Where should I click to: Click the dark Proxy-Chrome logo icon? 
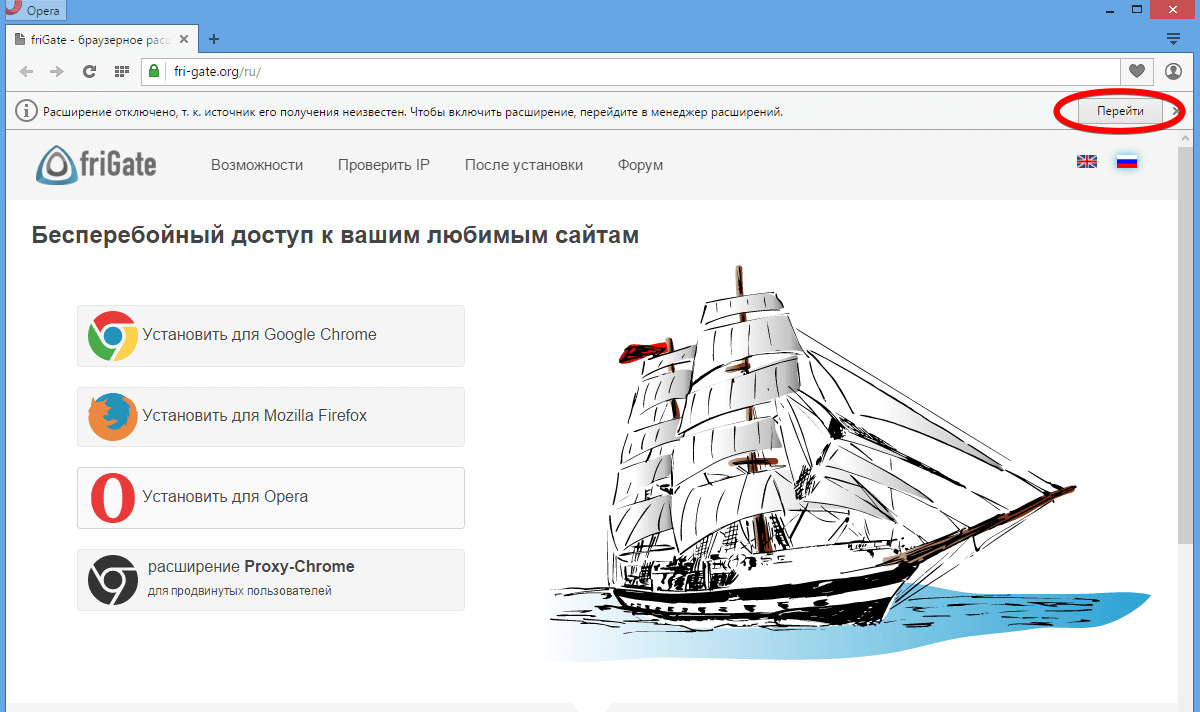(112, 580)
